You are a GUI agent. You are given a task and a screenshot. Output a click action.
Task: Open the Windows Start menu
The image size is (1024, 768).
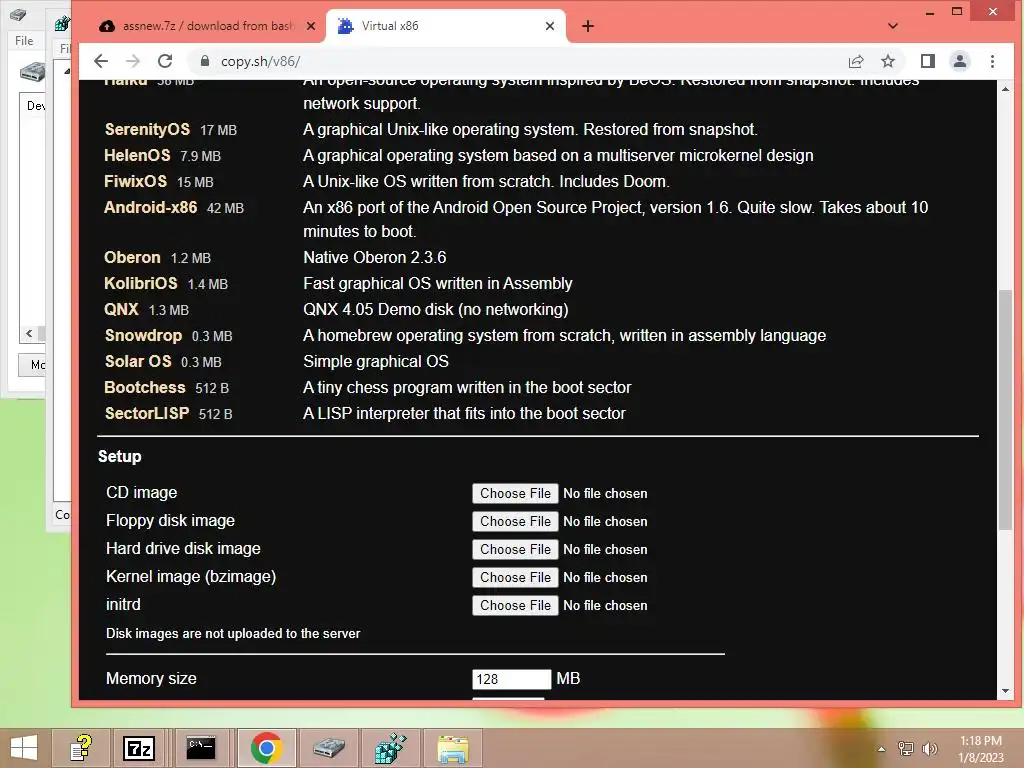24,748
